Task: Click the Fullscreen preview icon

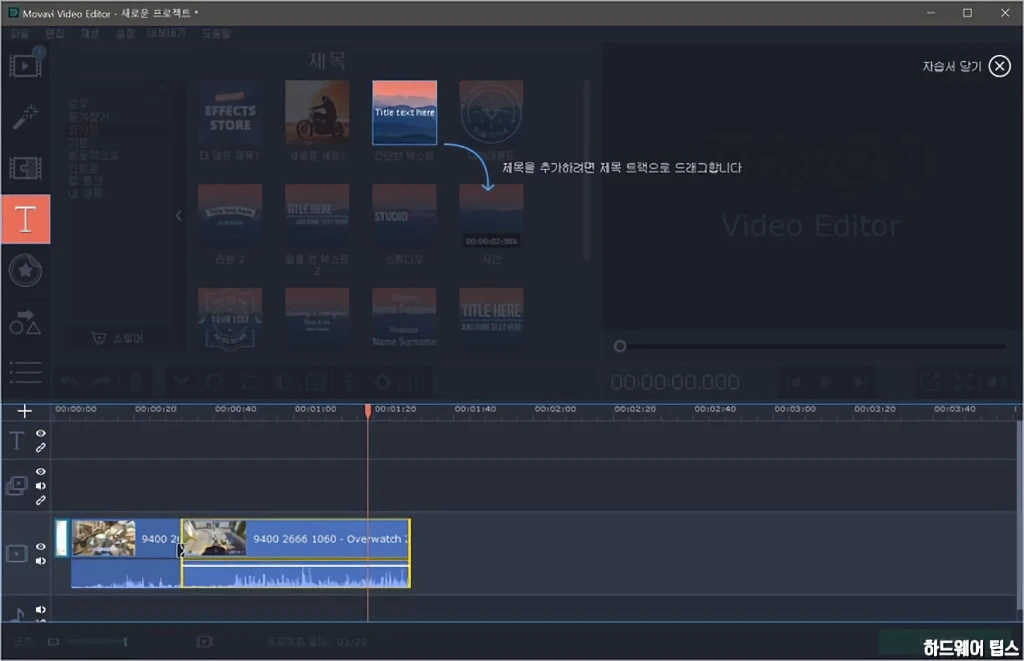Action: tap(964, 382)
